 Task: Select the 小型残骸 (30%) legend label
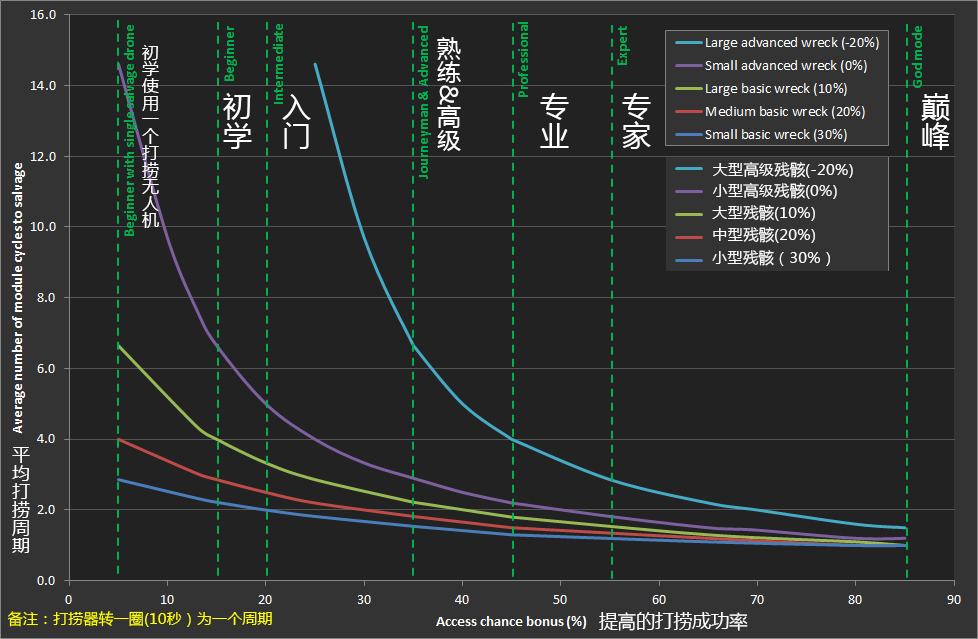point(771,258)
